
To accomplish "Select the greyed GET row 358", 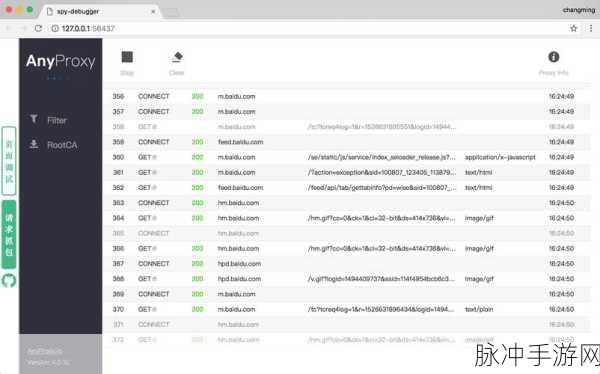I will pyautogui.click(x=346, y=127).
